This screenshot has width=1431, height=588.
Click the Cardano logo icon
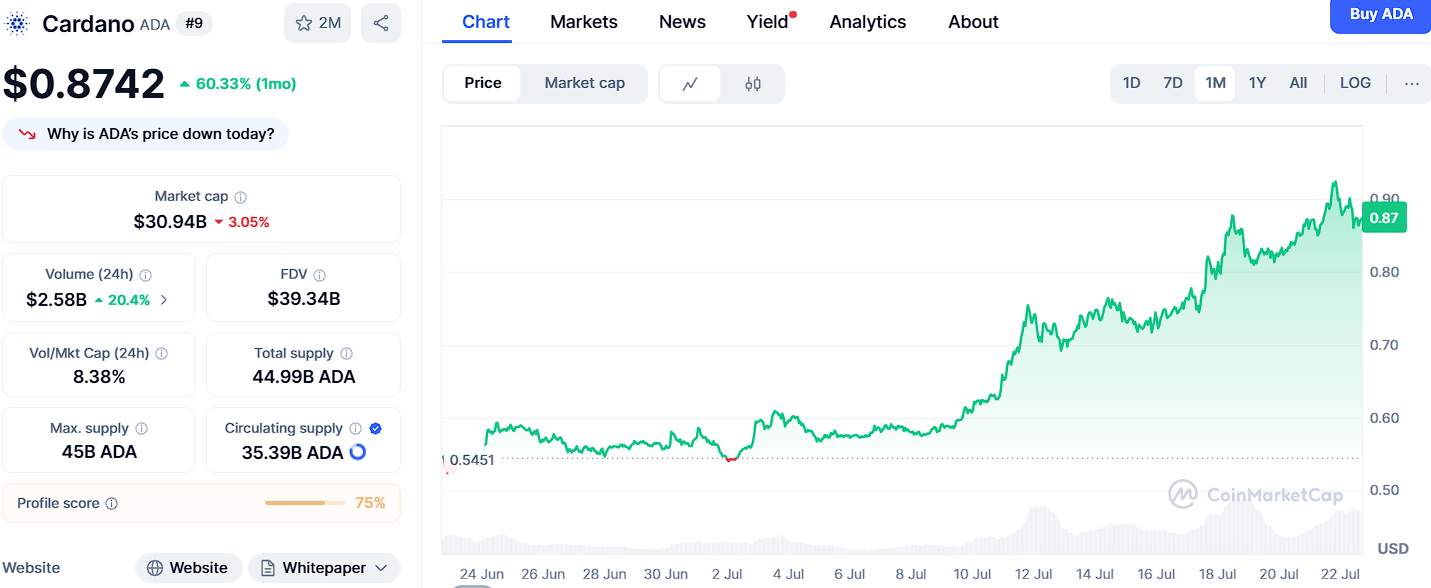tap(18, 23)
